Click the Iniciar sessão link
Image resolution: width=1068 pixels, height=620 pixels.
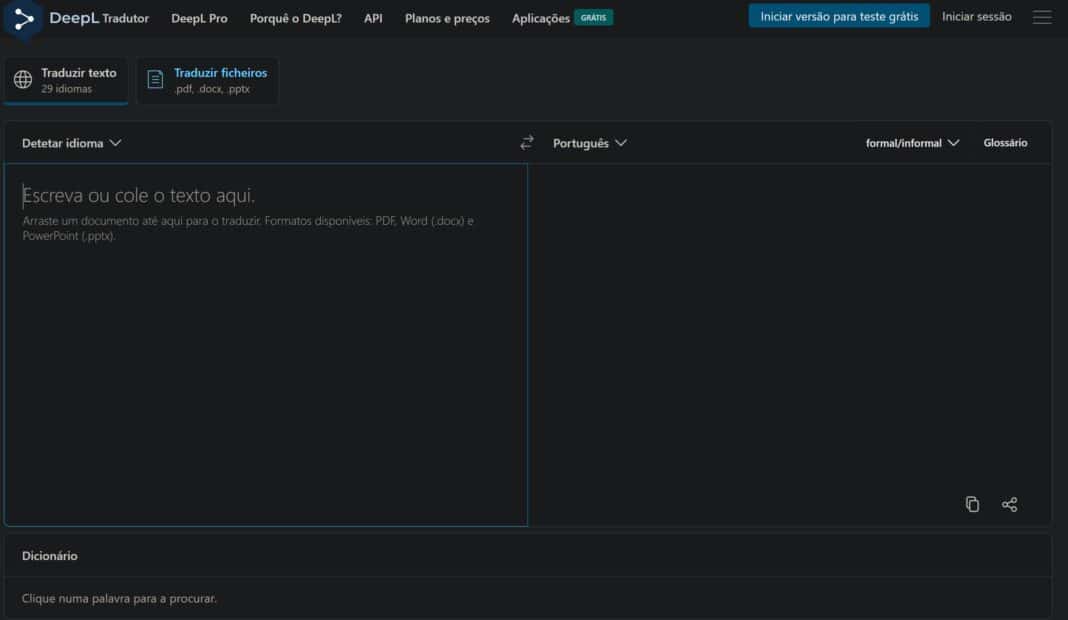pos(976,16)
